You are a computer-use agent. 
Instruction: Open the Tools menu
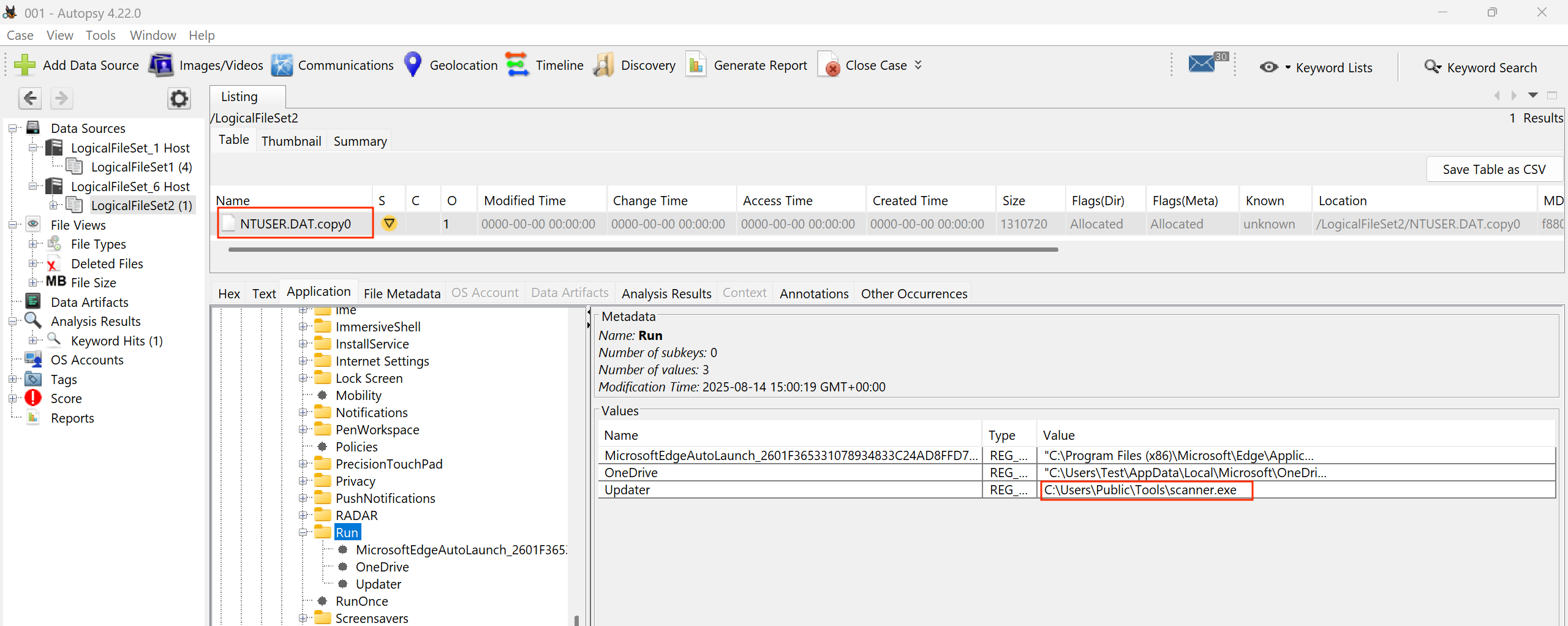point(100,35)
